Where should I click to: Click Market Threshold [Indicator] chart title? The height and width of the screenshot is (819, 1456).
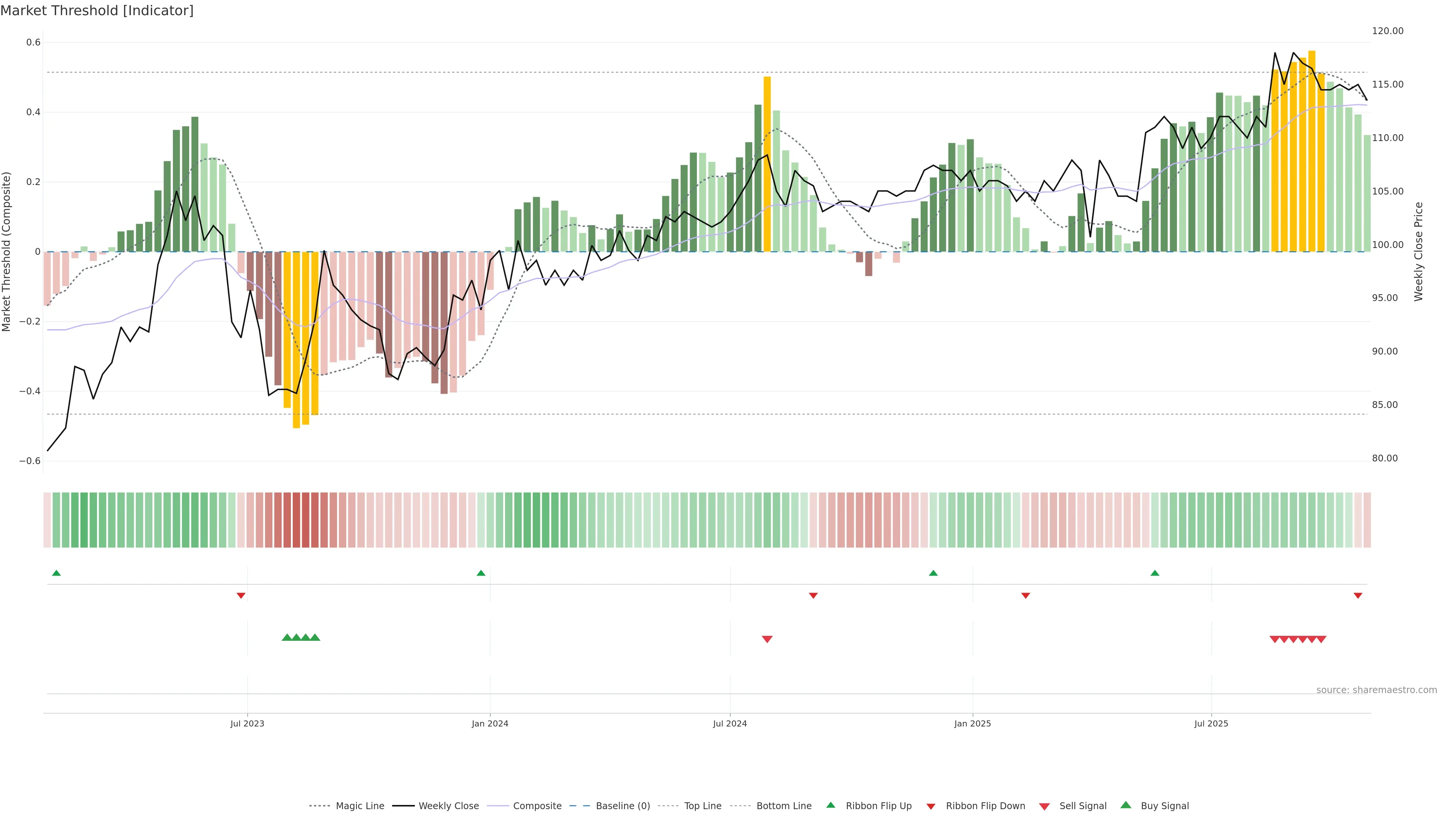coord(97,11)
